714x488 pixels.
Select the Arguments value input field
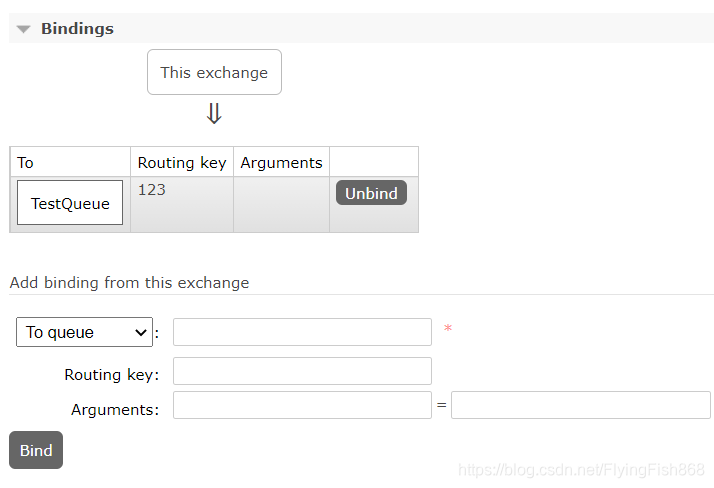point(580,405)
